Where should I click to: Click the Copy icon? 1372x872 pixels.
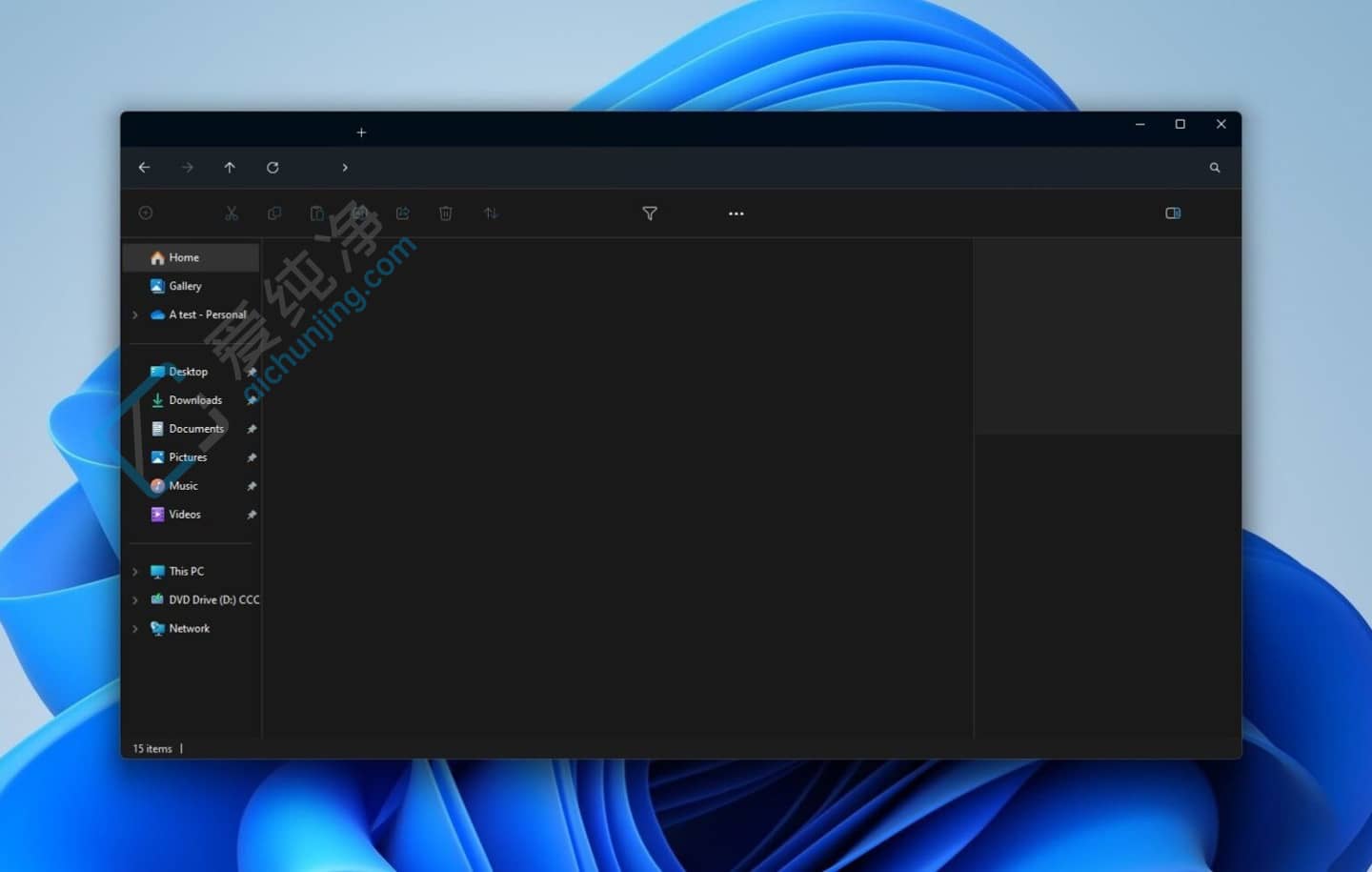pos(273,213)
